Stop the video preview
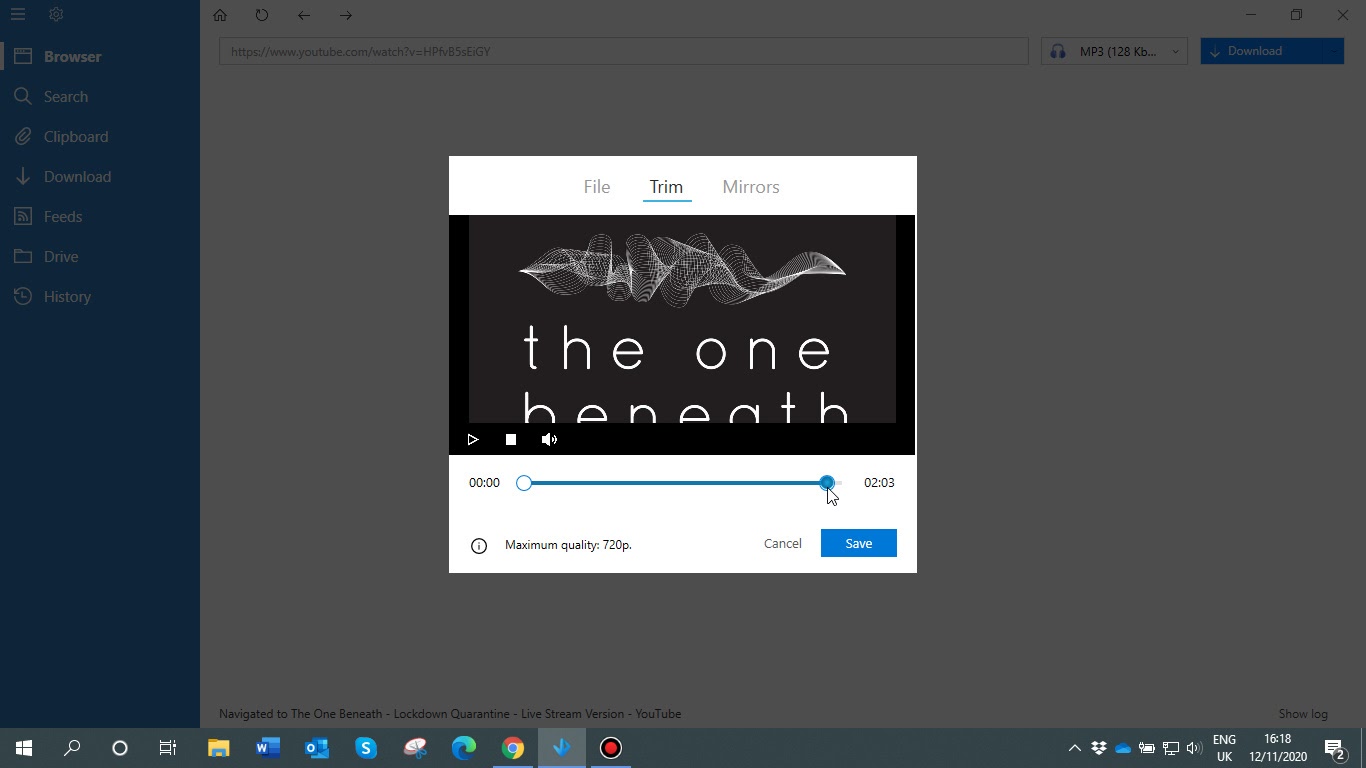 [510, 439]
